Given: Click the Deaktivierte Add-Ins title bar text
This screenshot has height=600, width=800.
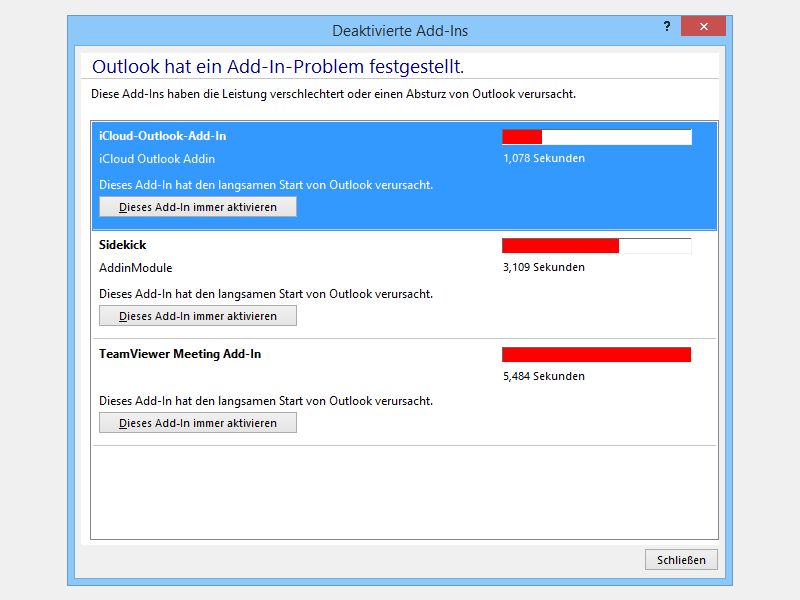Looking at the screenshot, I should [400, 31].
